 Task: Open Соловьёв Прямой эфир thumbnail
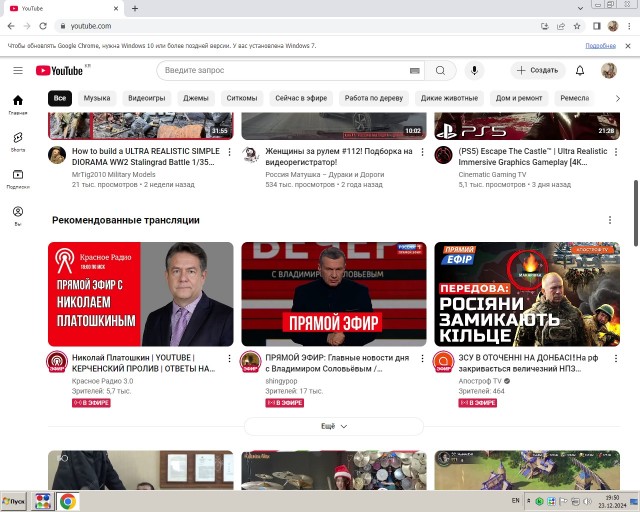[x=333, y=294]
